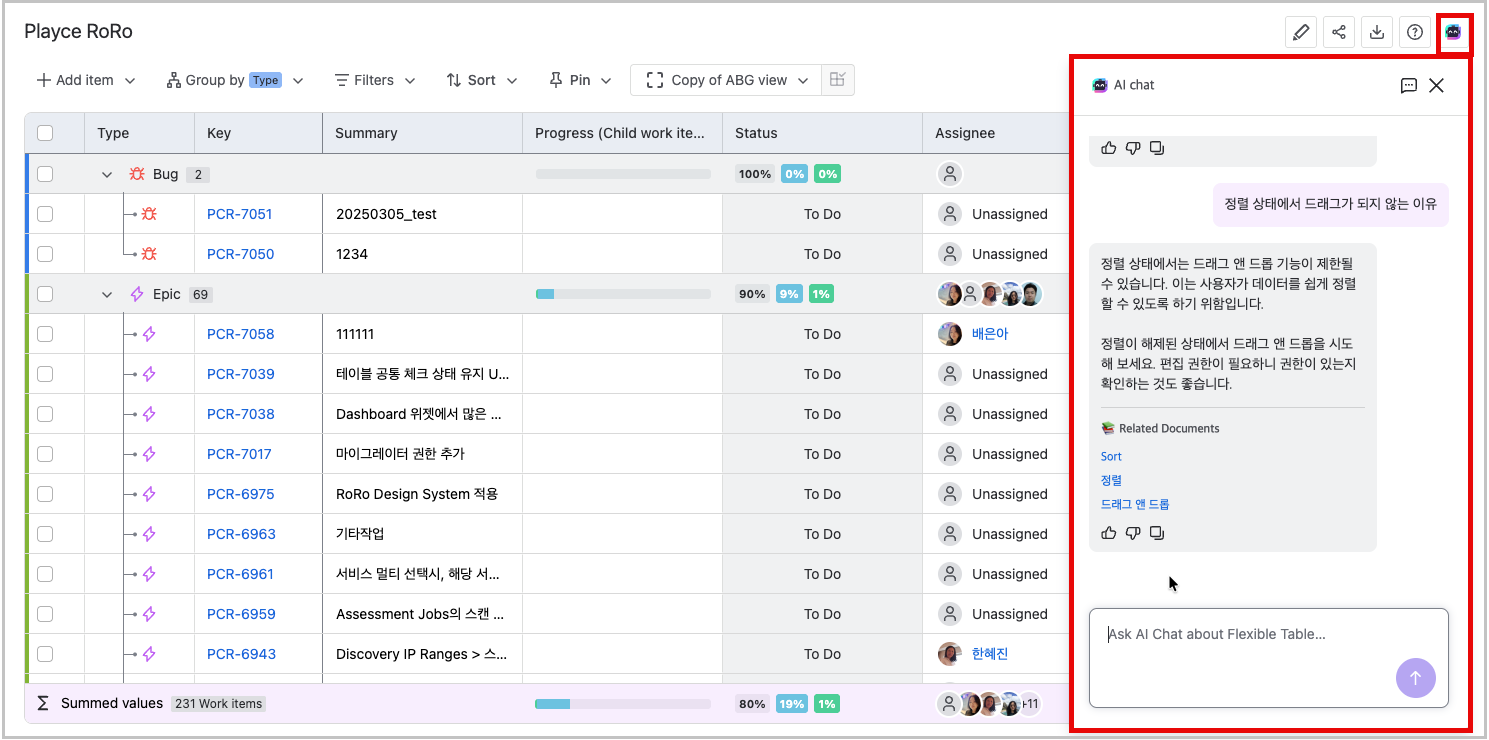Open work item PCR-7058
The height and width of the screenshot is (740, 1489).
240,333
